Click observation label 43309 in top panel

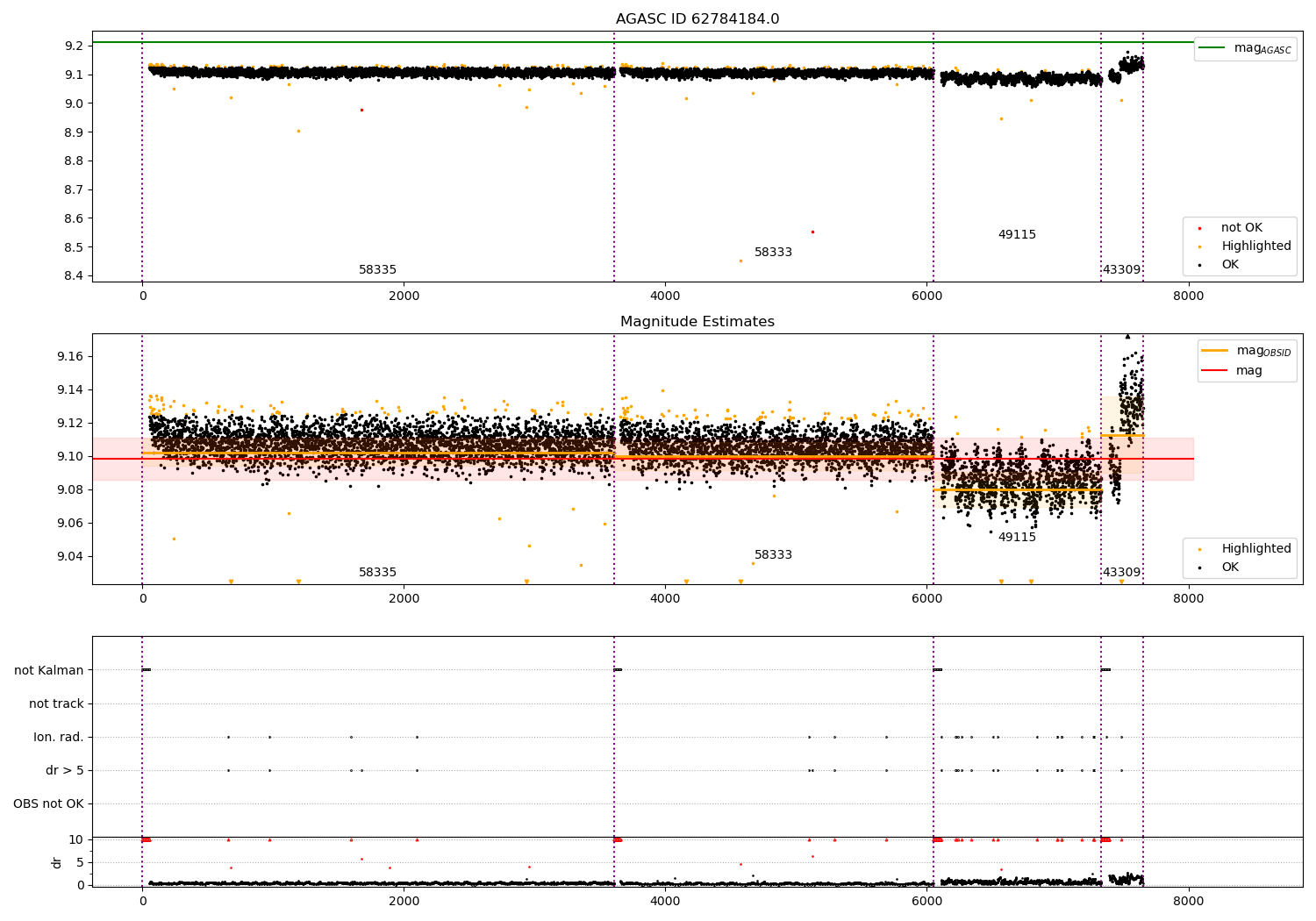click(1121, 269)
